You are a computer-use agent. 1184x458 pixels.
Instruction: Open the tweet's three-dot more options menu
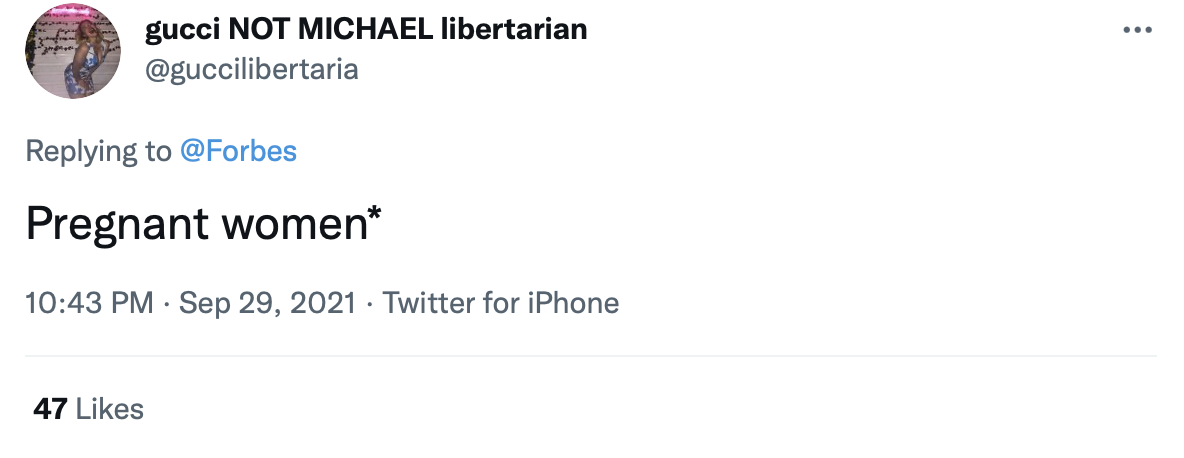pyautogui.click(x=1138, y=29)
